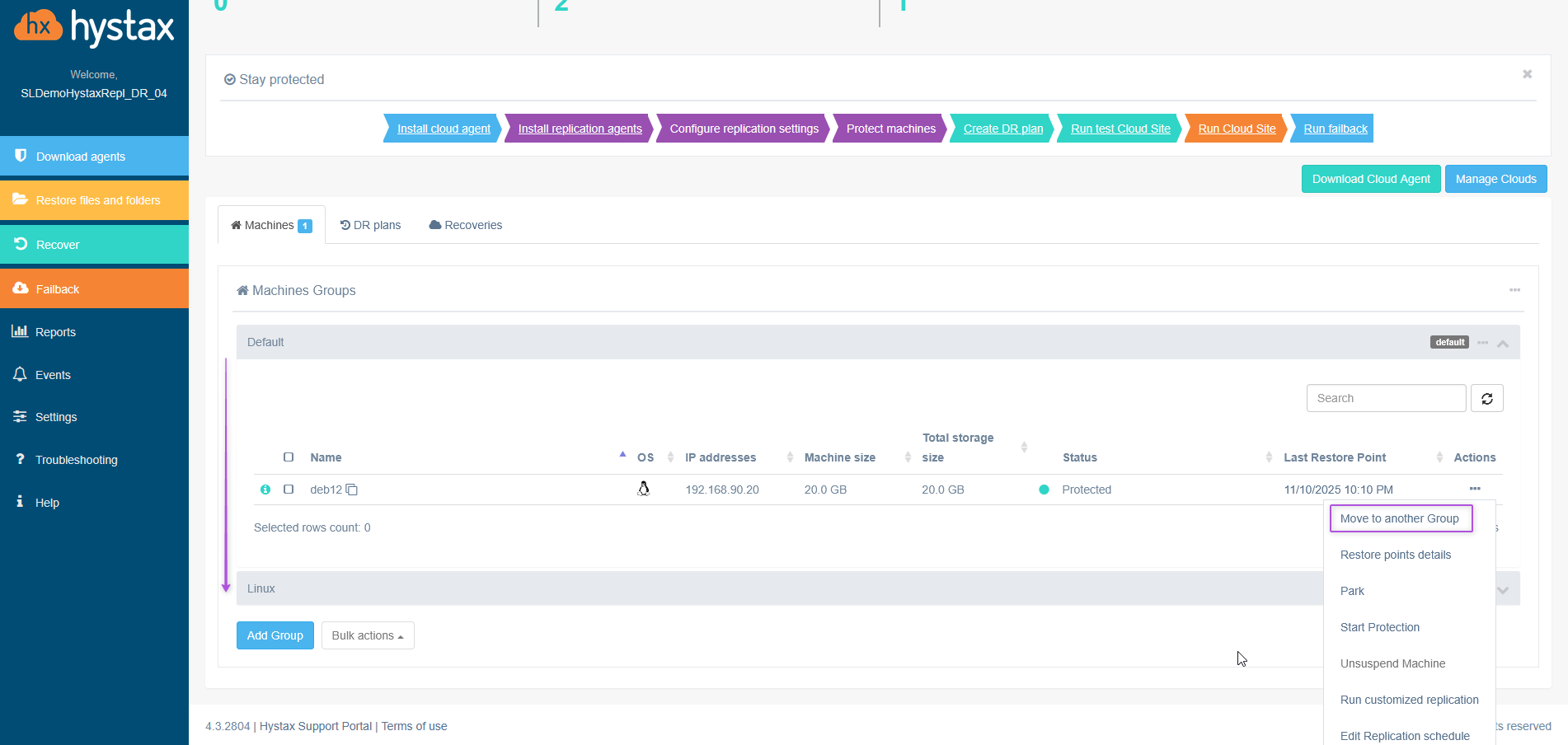1568x745 pixels.
Task: Open the Bulk actions dropdown
Action: click(x=368, y=635)
